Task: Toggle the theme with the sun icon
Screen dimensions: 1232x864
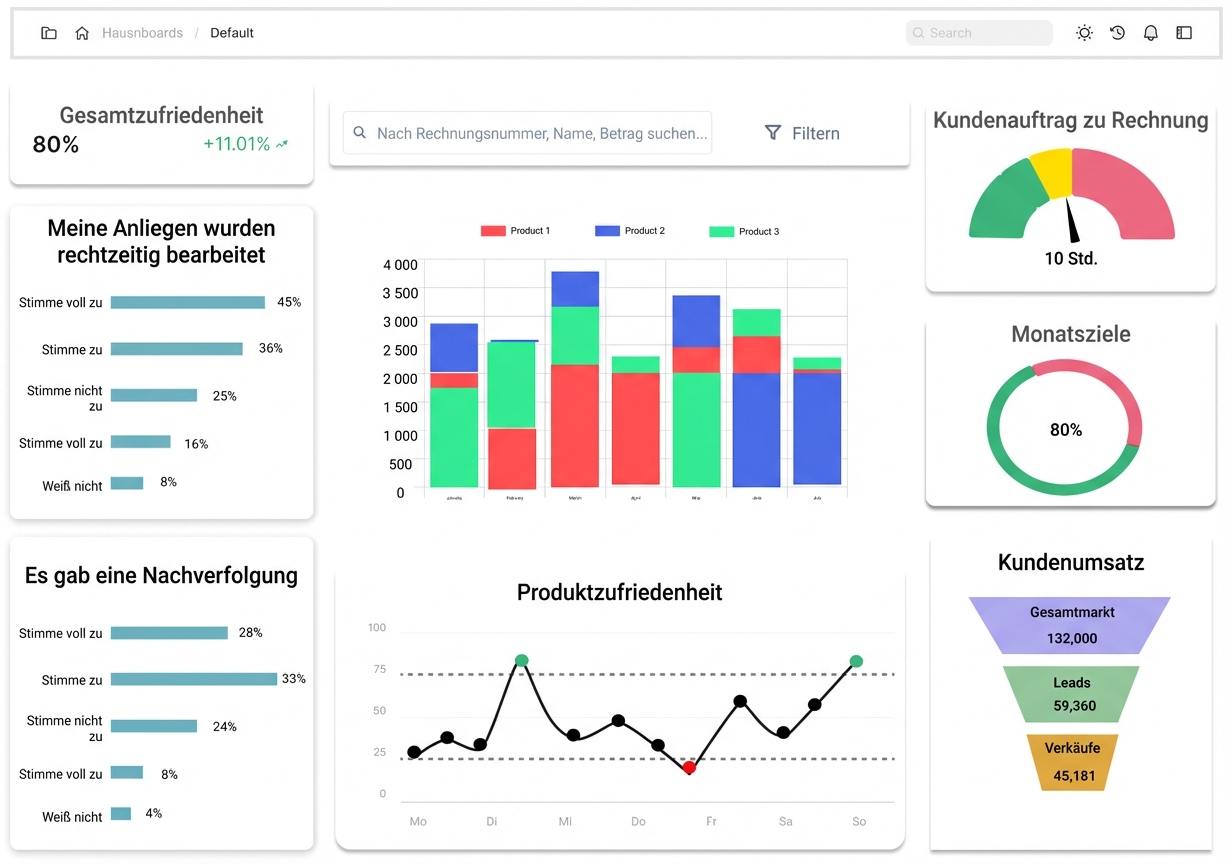Action: 1084,32
